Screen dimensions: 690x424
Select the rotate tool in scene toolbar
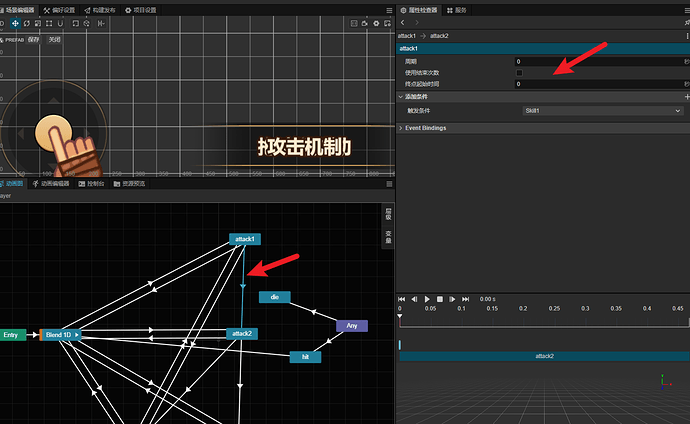(x=27, y=23)
